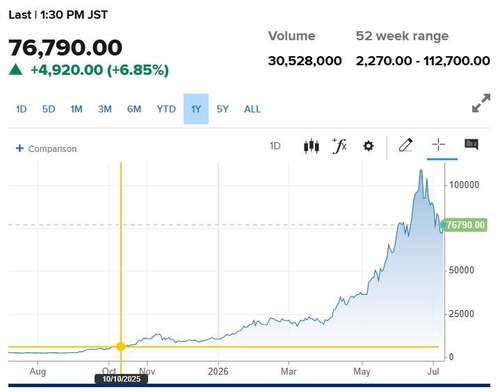Choose the 6M range option
Image resolution: width=500 pixels, height=392 pixels.
[x=134, y=109]
